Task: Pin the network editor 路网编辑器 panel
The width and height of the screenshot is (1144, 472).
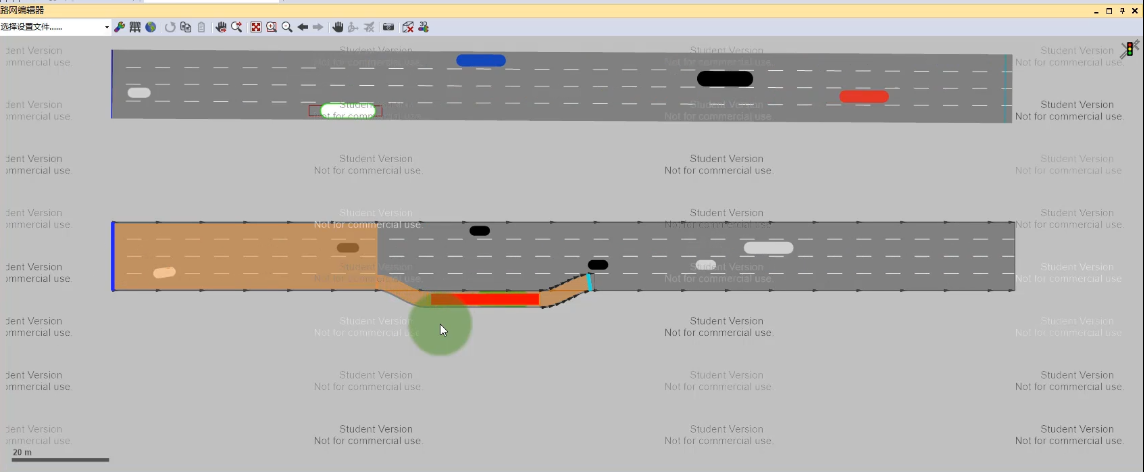Action: click(x=1122, y=11)
